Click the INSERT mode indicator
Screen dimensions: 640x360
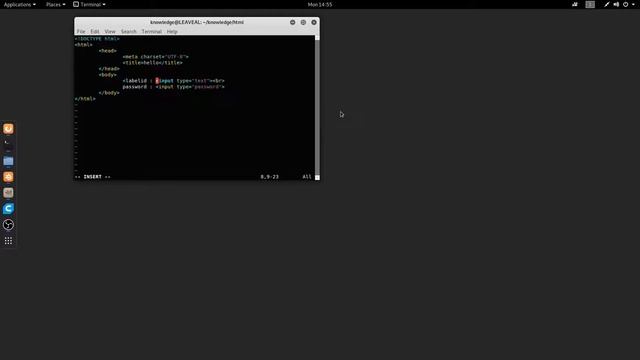click(93, 177)
